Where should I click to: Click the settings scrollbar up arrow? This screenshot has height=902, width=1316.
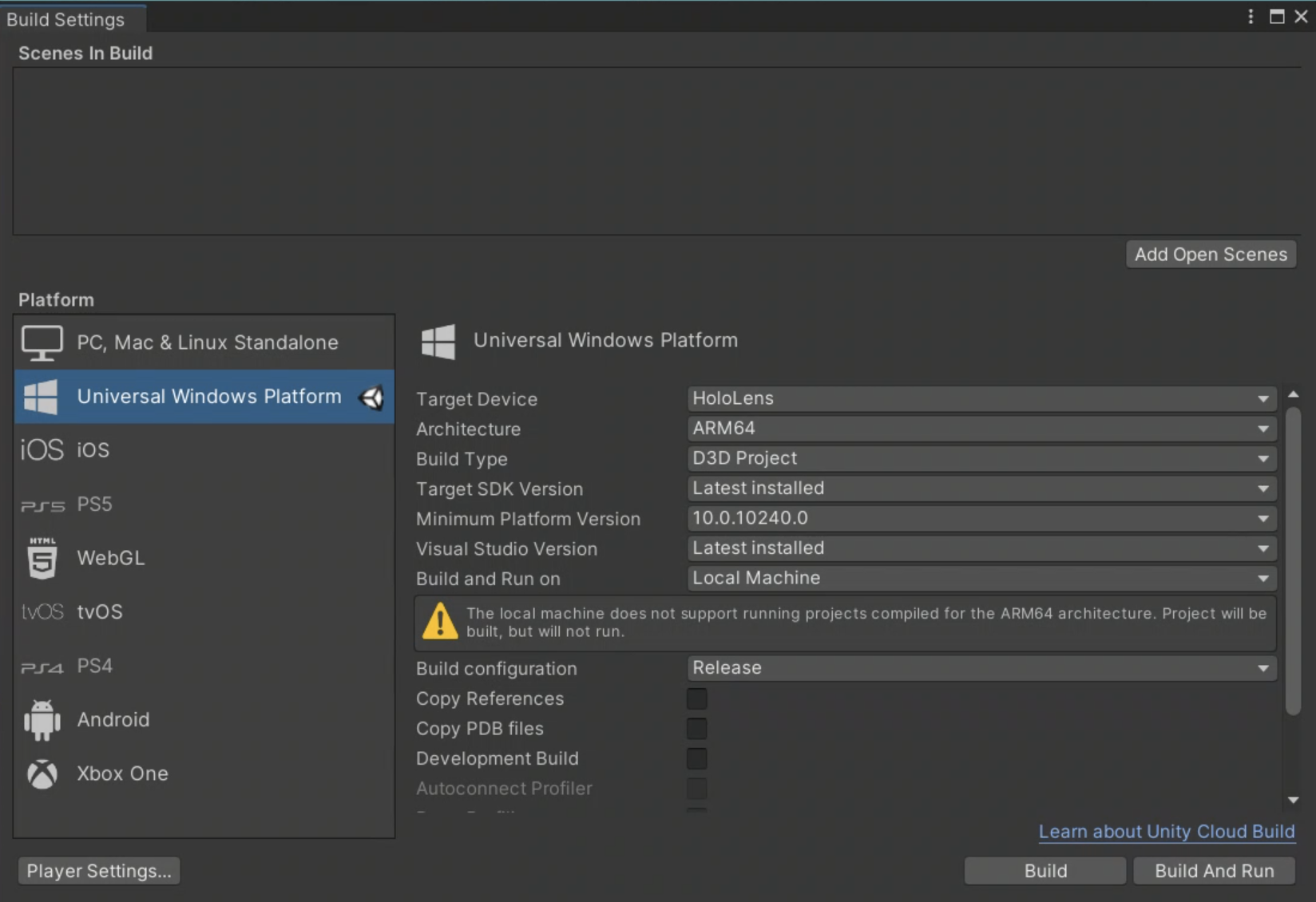tap(1294, 395)
